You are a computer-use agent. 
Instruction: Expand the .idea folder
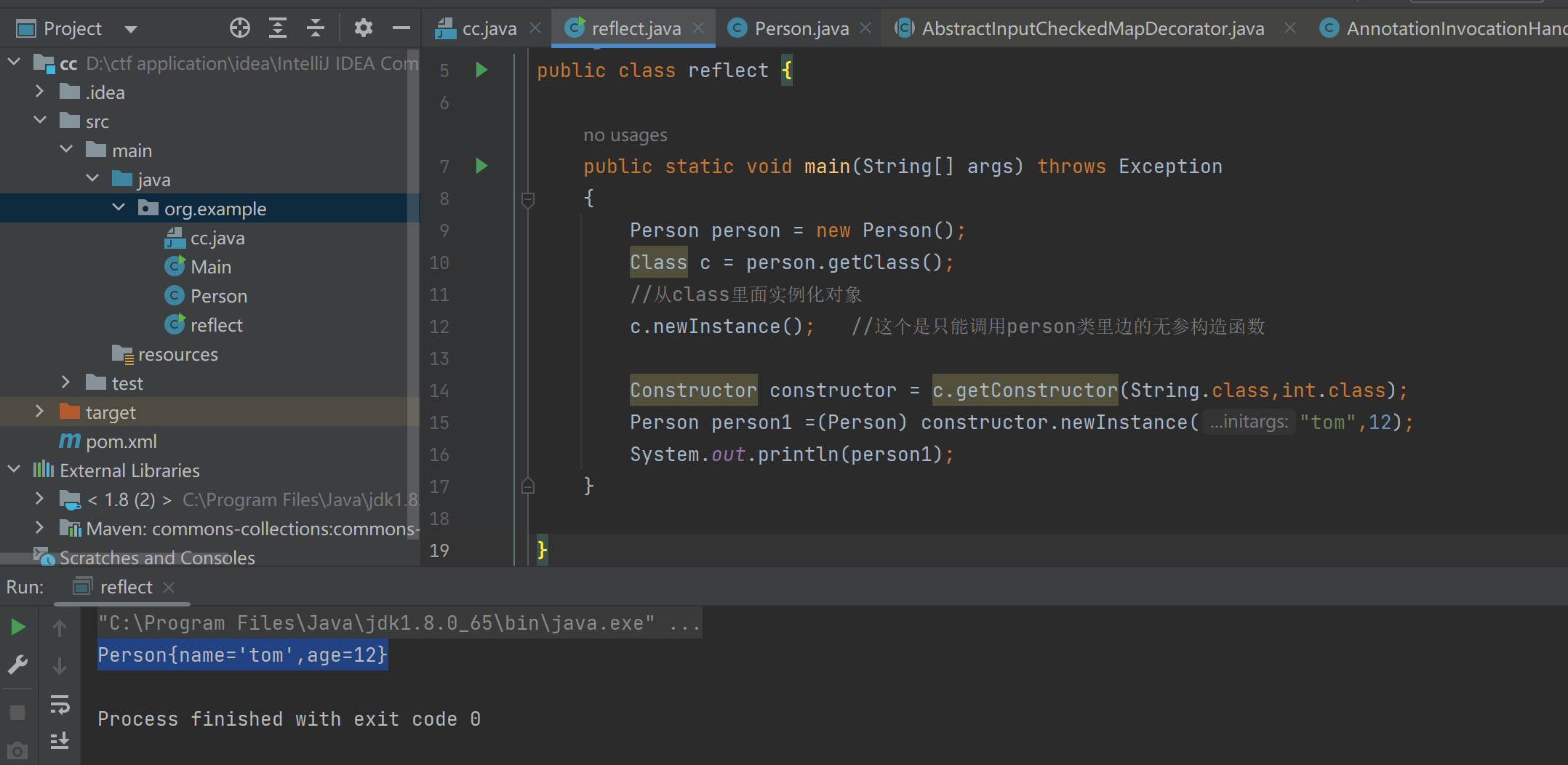coord(40,92)
